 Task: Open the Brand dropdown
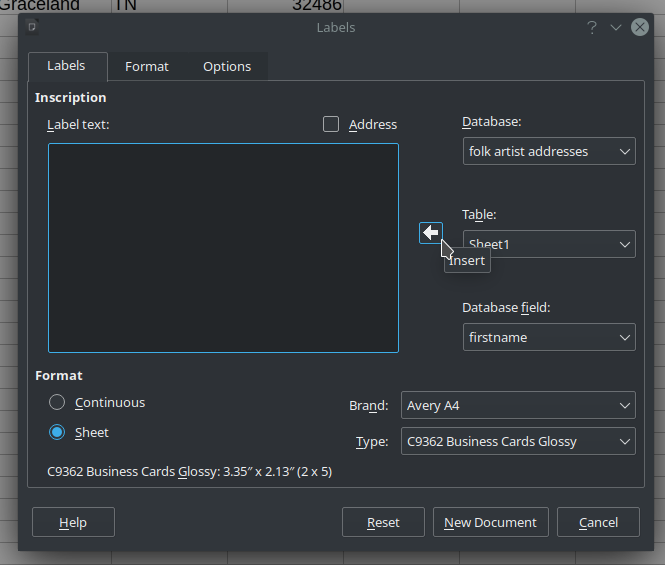(518, 405)
